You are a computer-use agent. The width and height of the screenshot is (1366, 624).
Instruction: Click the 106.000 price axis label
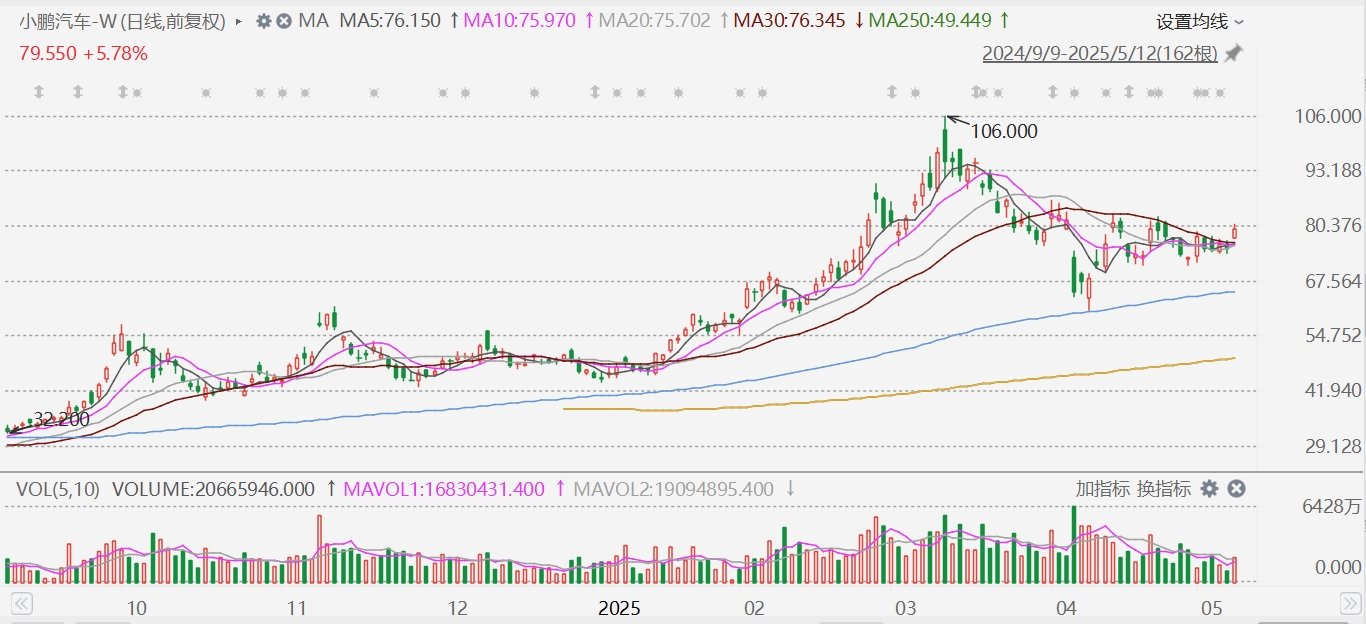click(1327, 117)
